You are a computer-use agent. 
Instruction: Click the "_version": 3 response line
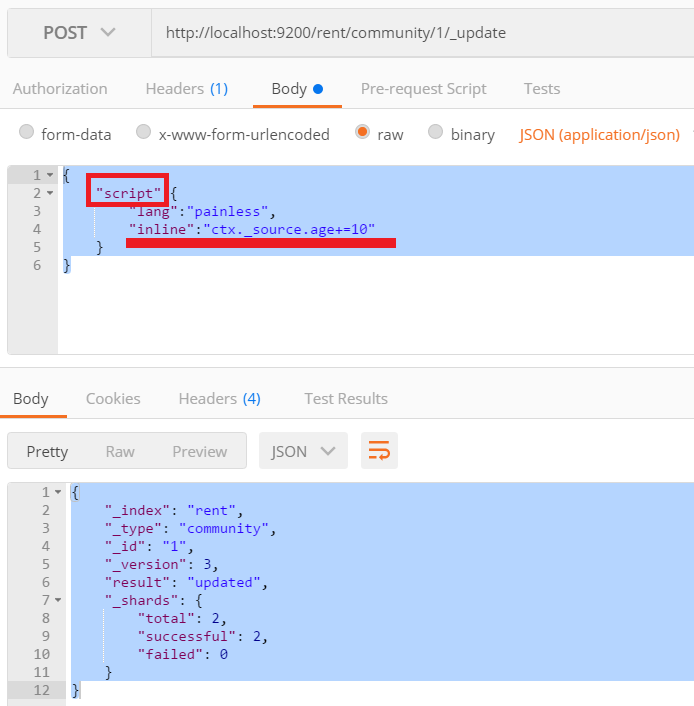click(x=161, y=565)
